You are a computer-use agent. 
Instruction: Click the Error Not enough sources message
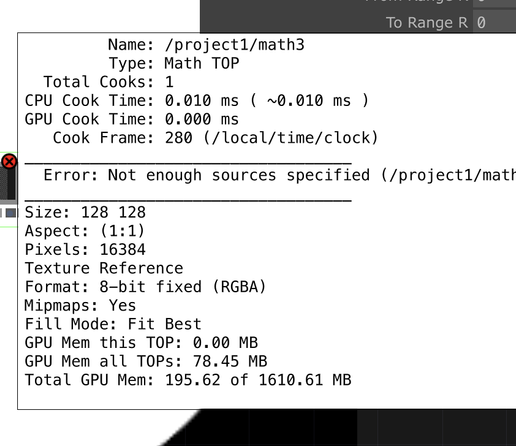tap(280, 175)
